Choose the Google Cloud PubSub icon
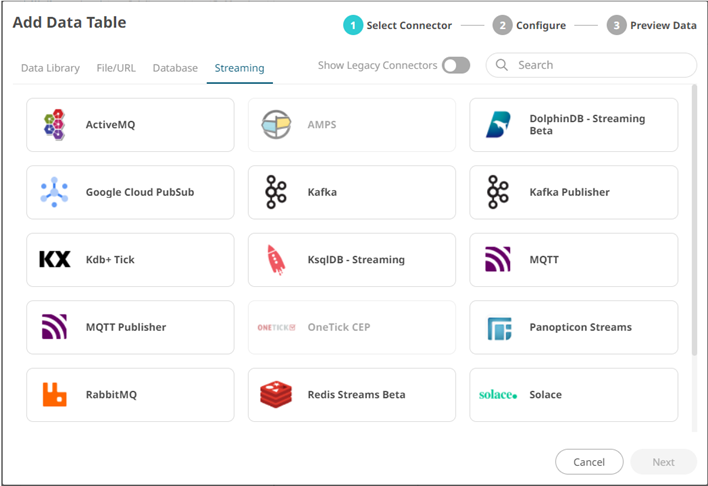This screenshot has height=486, width=708. 54,192
